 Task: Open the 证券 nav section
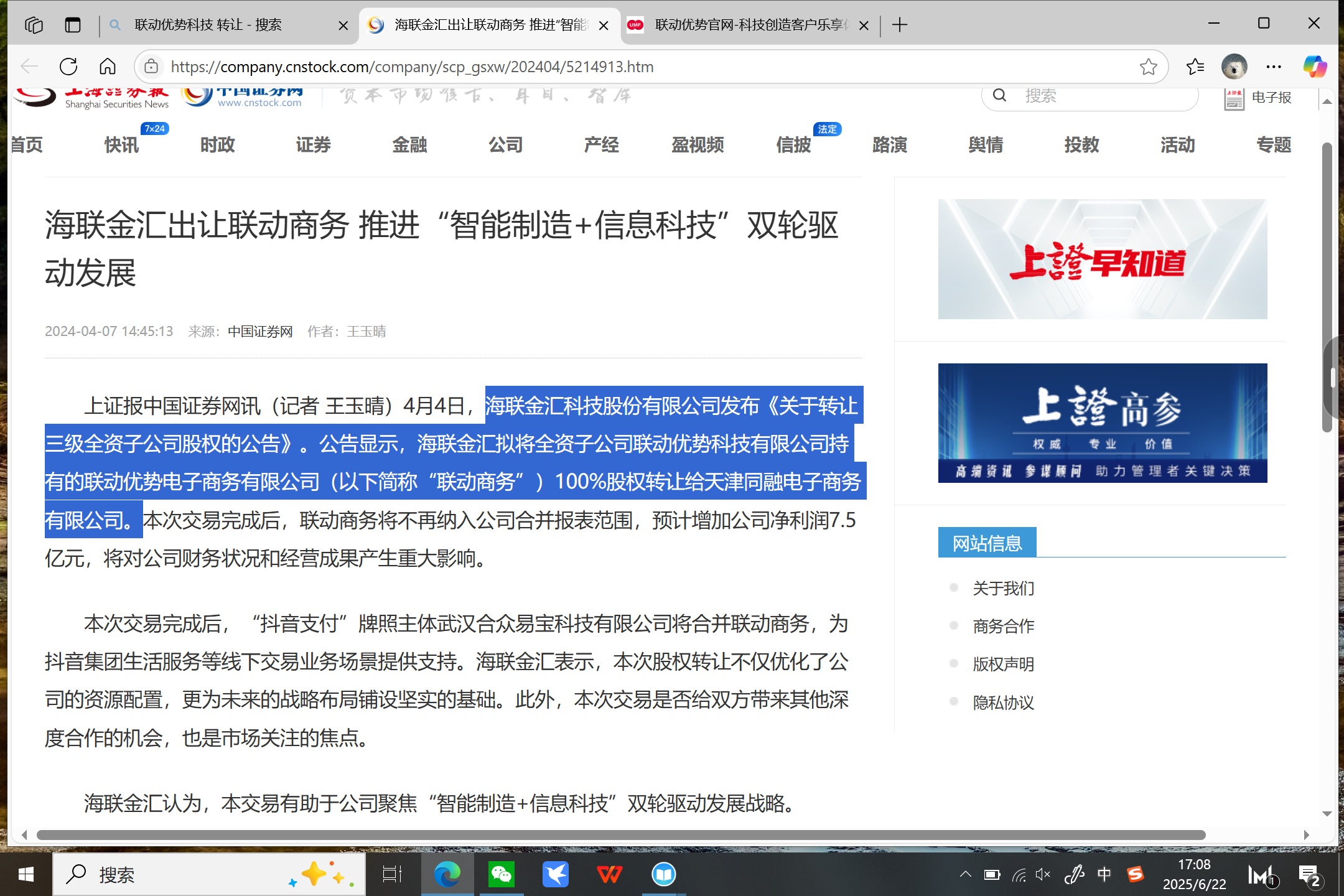[314, 145]
